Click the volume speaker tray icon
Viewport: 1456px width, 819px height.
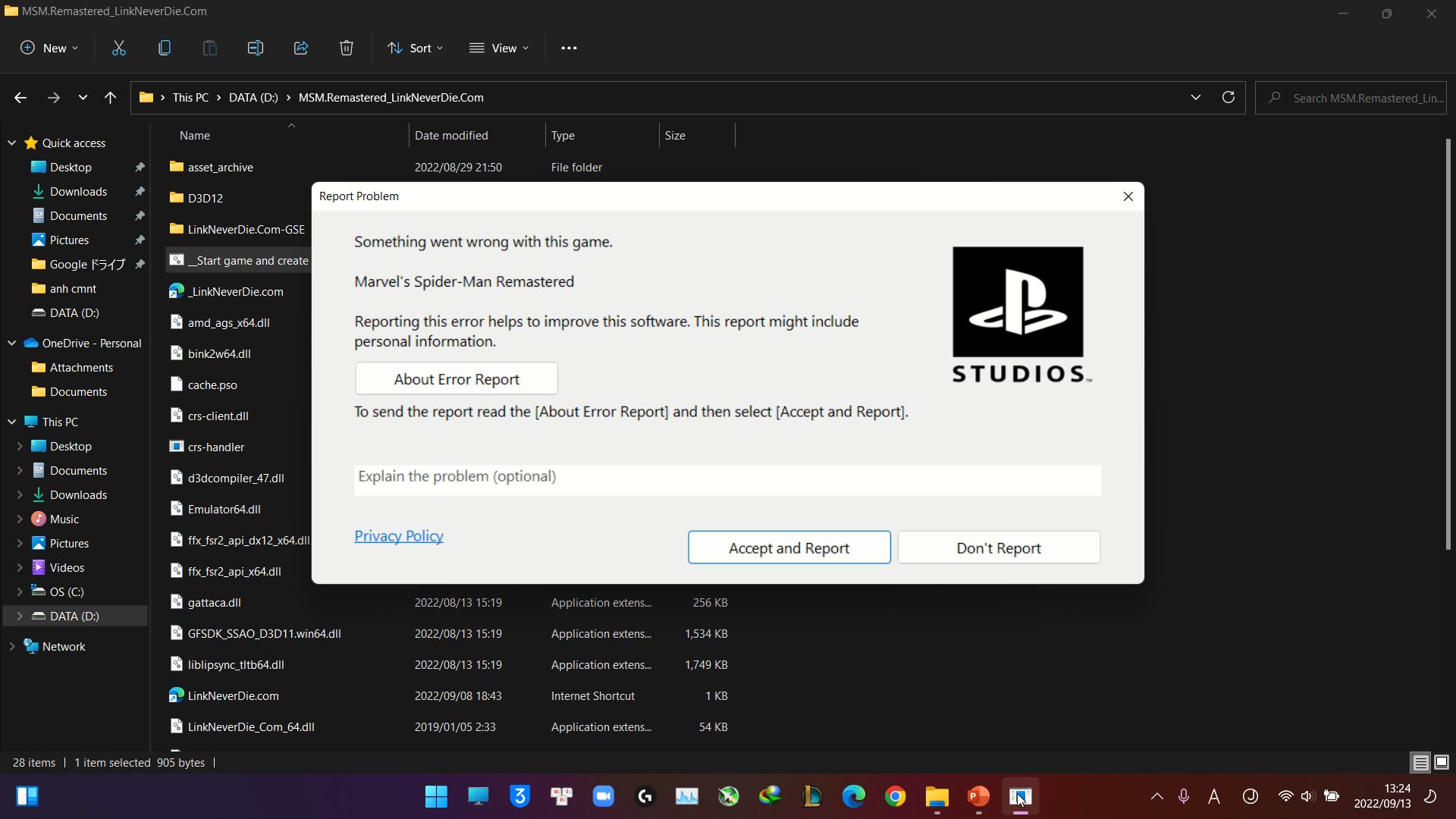[x=1307, y=796]
